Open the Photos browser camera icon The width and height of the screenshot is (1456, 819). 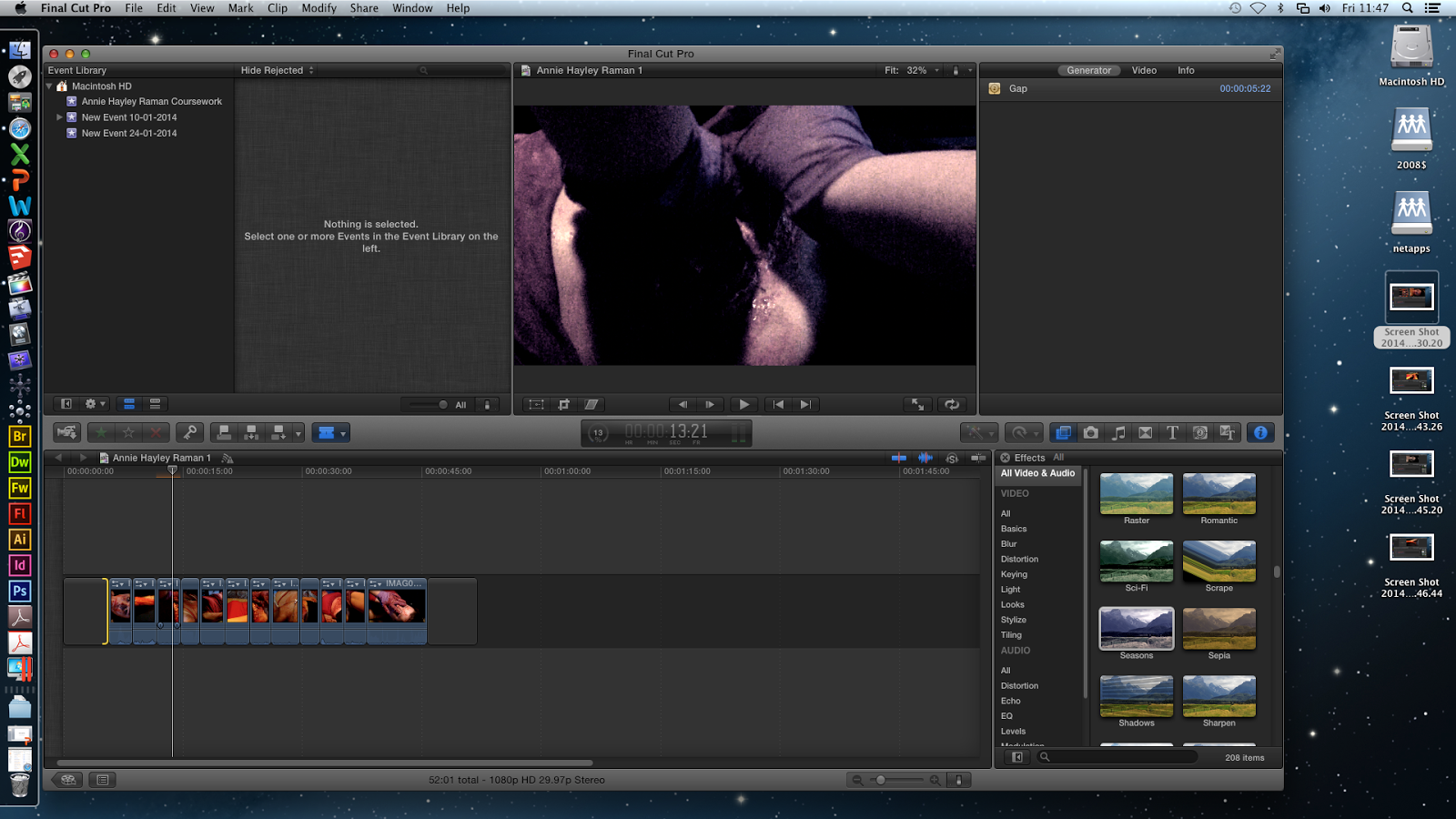click(1089, 432)
